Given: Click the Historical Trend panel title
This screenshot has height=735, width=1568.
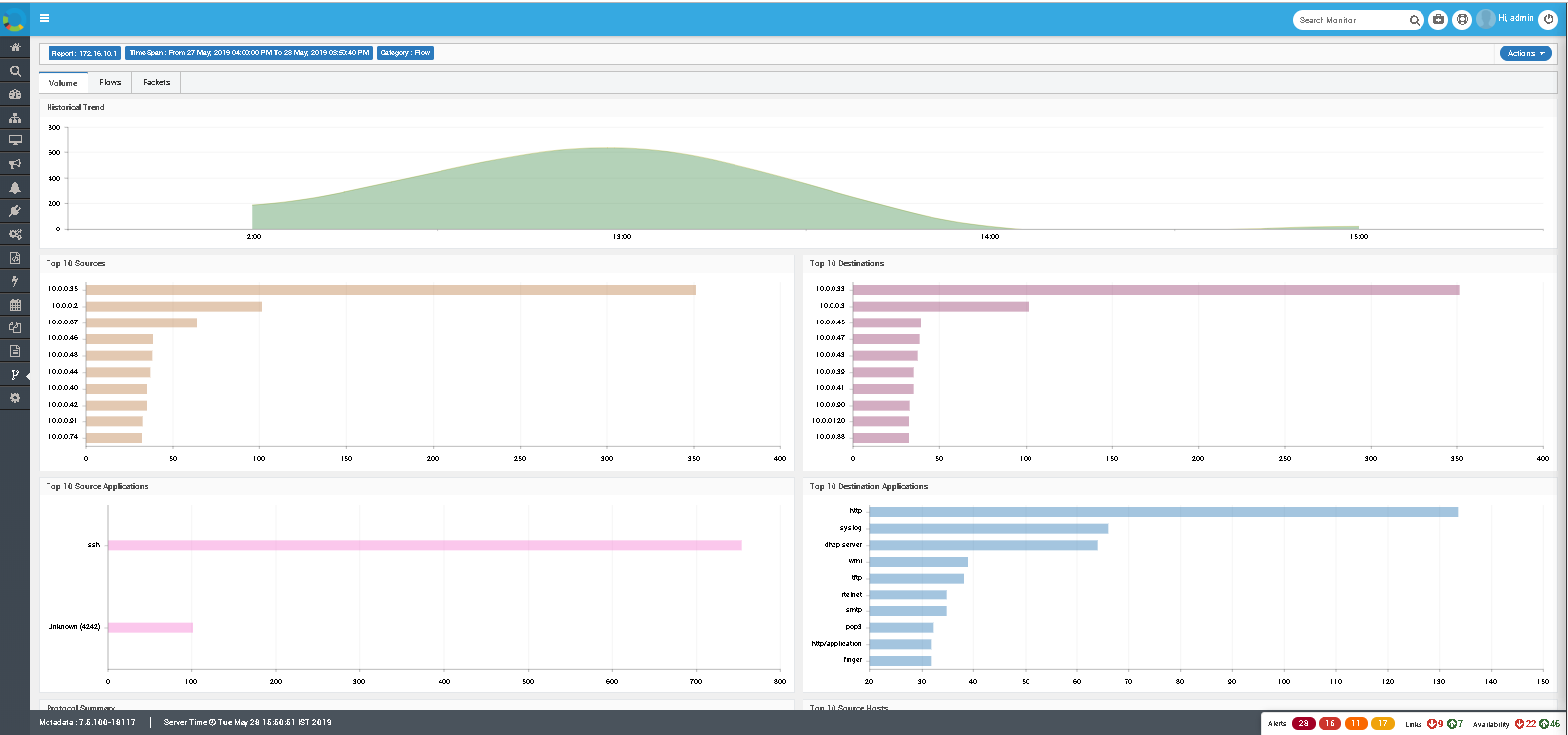Looking at the screenshot, I should 75,107.
